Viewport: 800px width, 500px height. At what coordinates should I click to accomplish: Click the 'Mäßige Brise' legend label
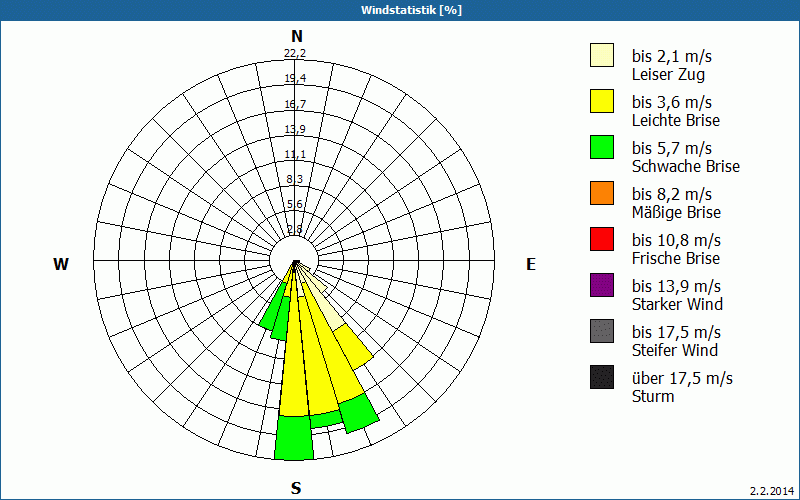(677, 212)
